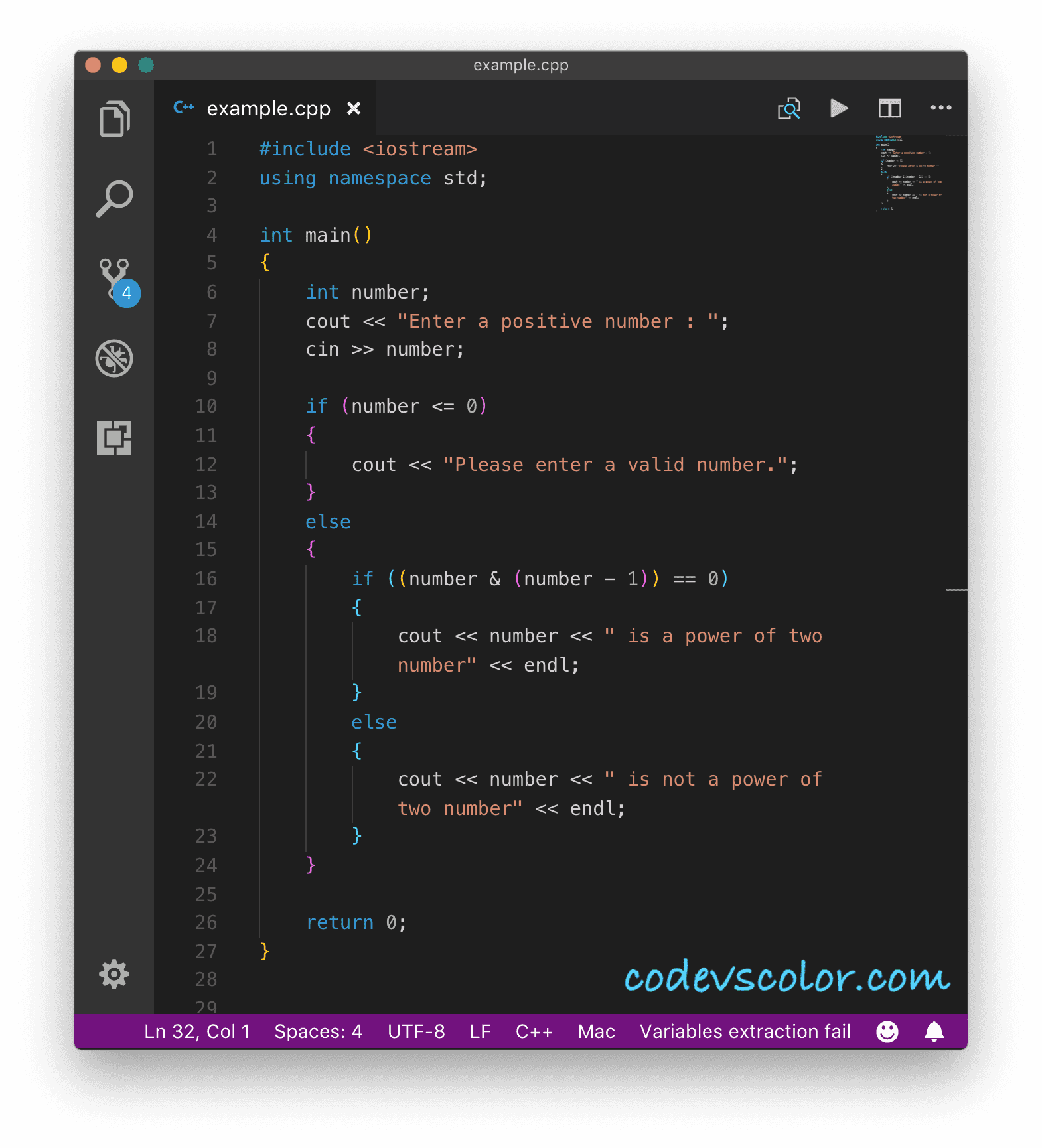Screen dimensions: 1042x1148
Task: Change the C++ language mode
Action: pyautogui.click(x=534, y=1031)
